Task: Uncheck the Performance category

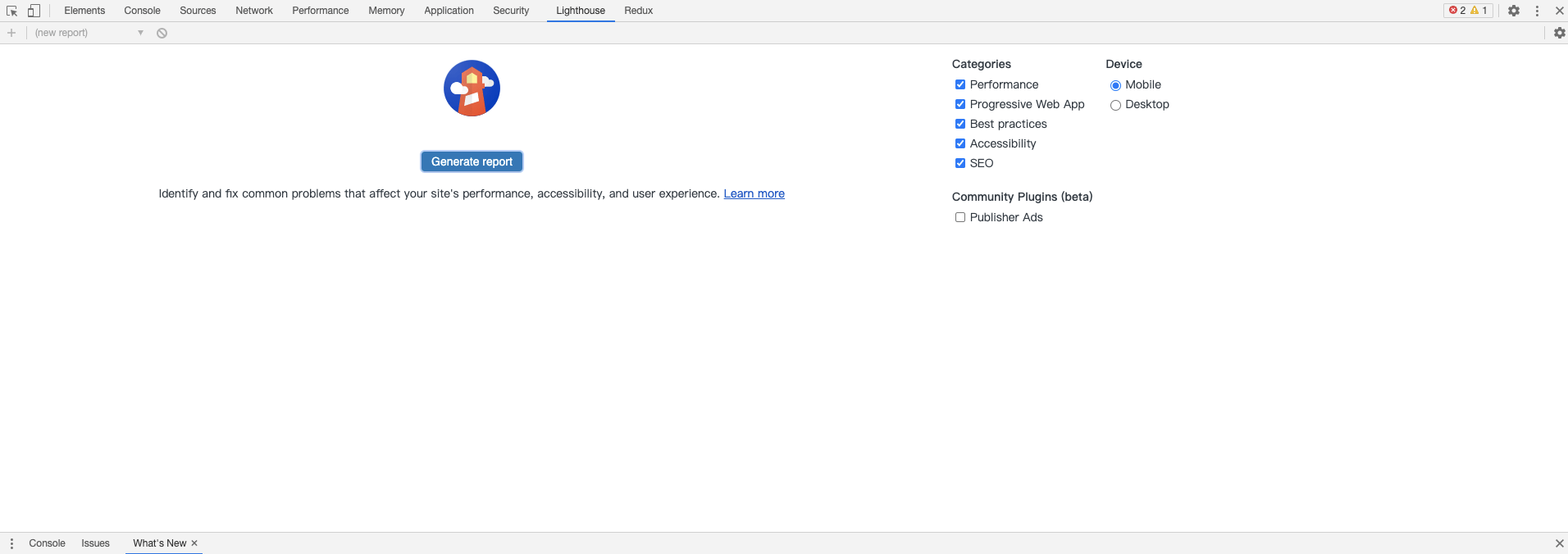Action: [960, 84]
